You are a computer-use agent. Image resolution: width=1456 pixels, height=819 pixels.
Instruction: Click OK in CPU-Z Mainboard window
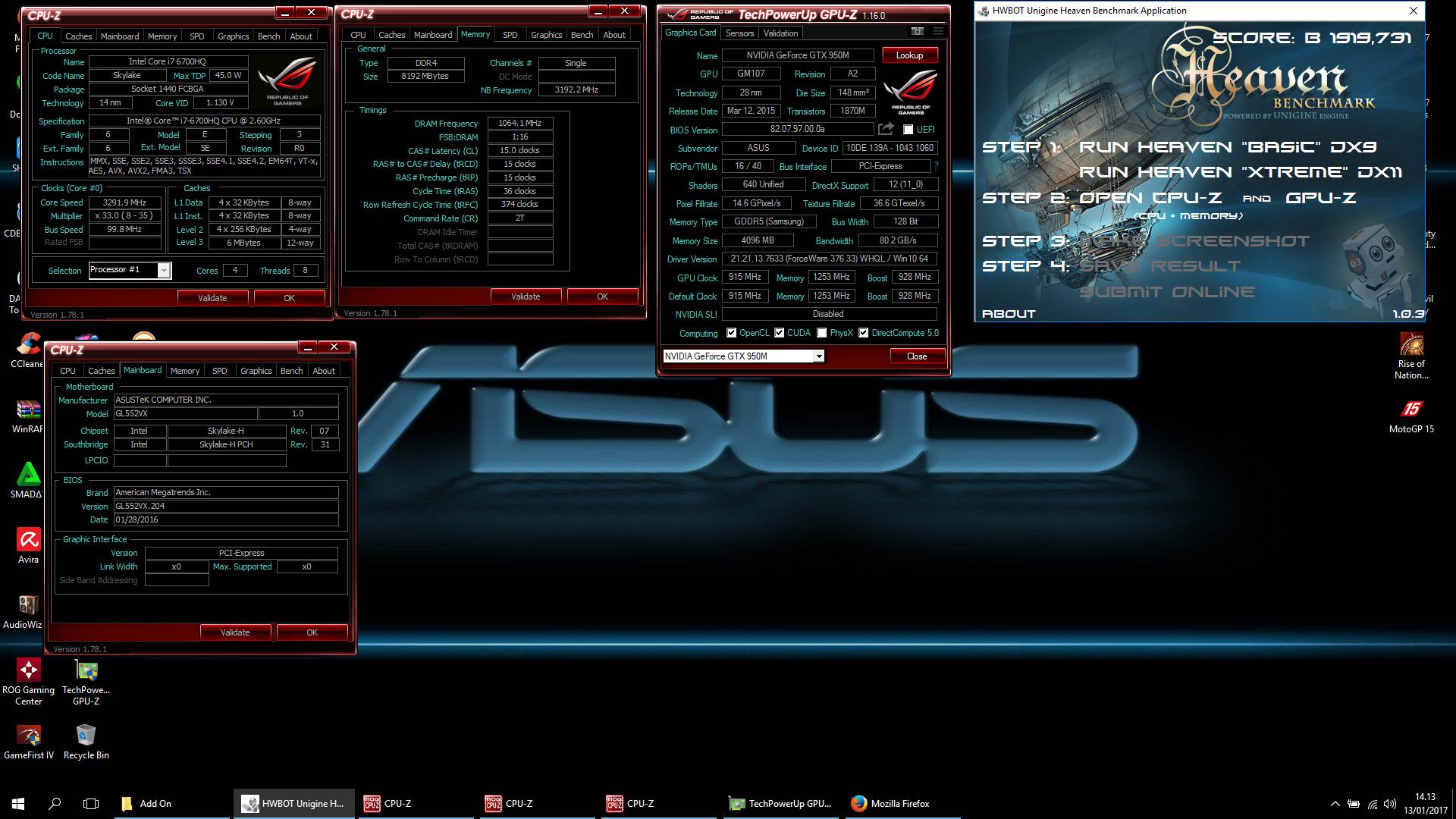point(312,632)
